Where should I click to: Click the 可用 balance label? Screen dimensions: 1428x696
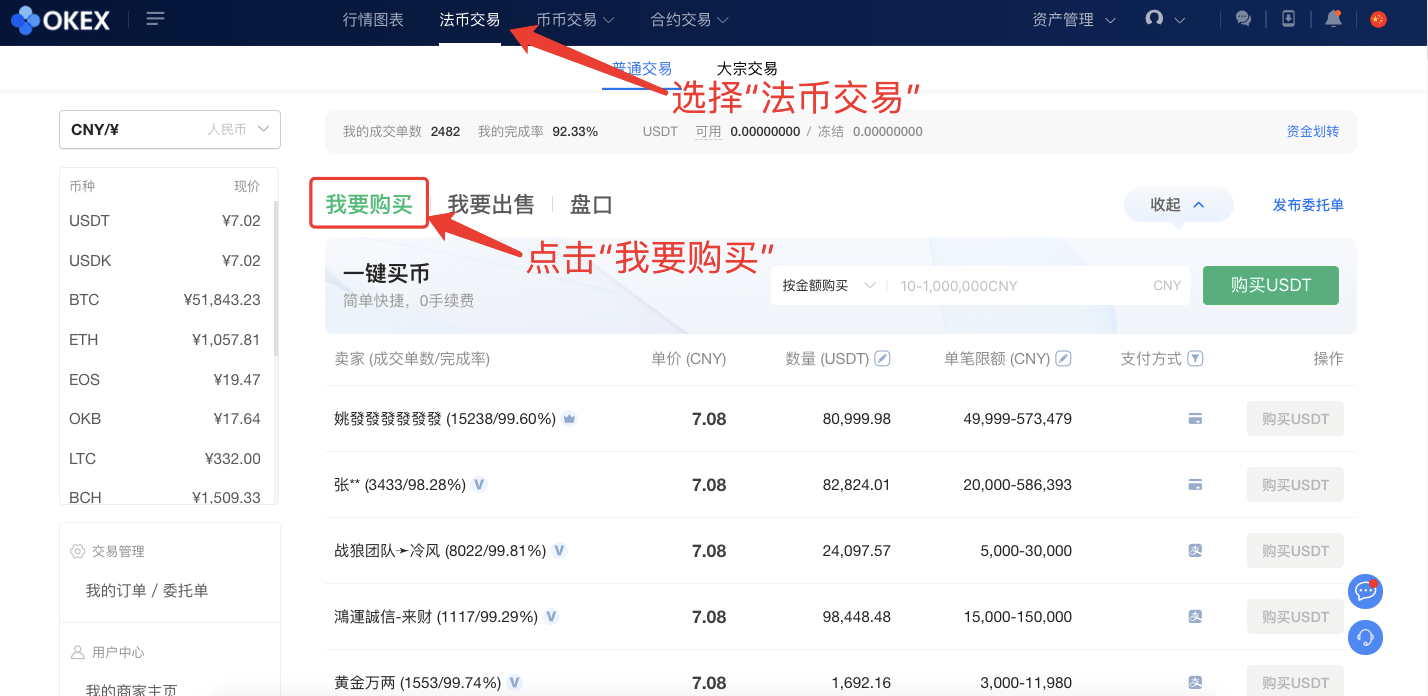[708, 132]
